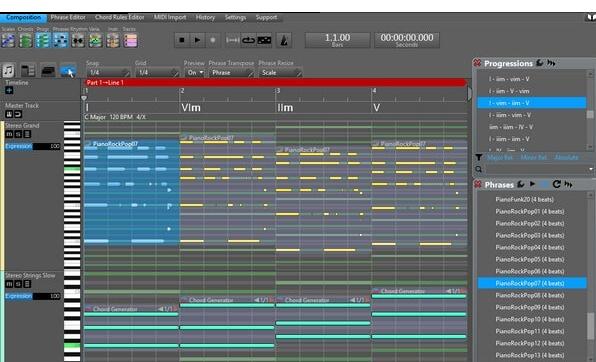This screenshot has width=596, height=362.
Task: Select the music note edit mode icon
Action: 8,71
